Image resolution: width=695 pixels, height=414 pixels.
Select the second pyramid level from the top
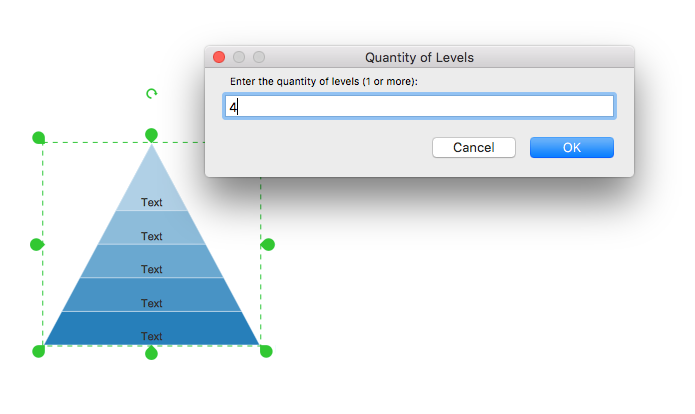(x=151, y=236)
